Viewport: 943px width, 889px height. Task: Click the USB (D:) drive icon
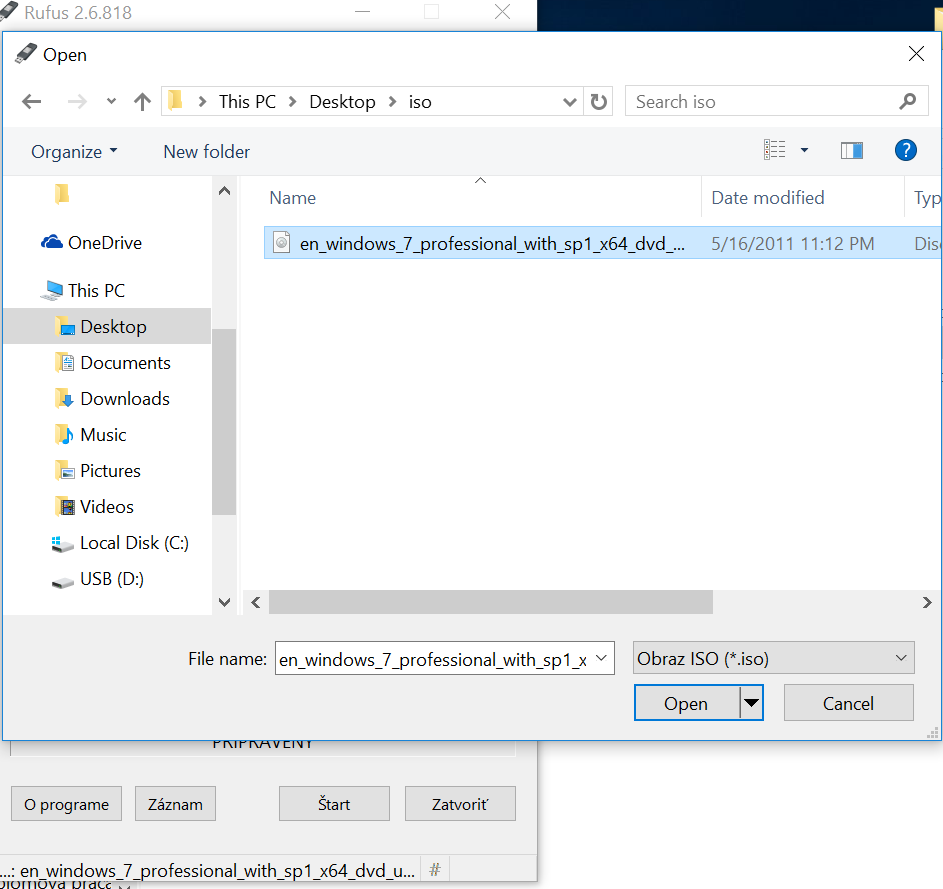pos(63,582)
